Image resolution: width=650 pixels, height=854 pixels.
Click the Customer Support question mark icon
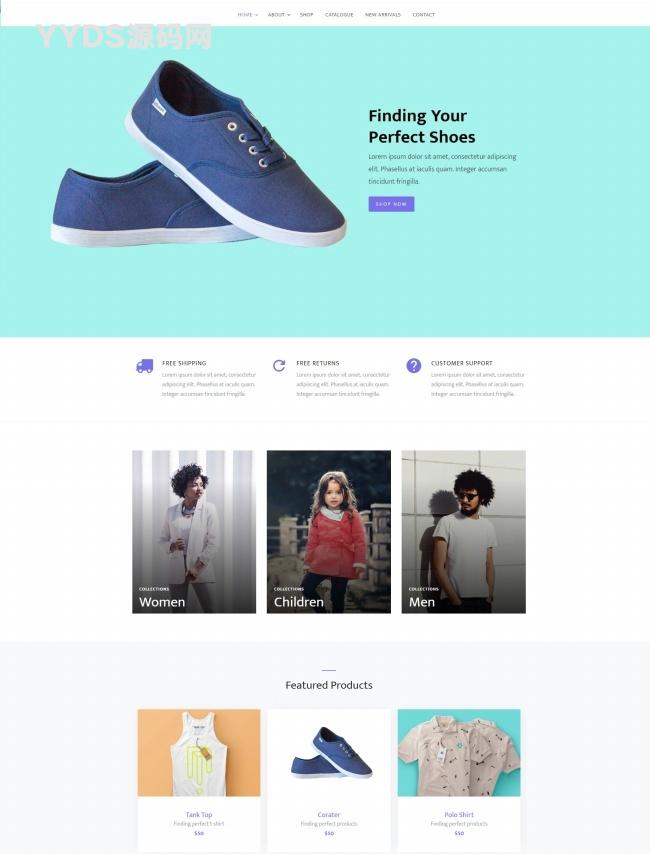pyautogui.click(x=414, y=365)
